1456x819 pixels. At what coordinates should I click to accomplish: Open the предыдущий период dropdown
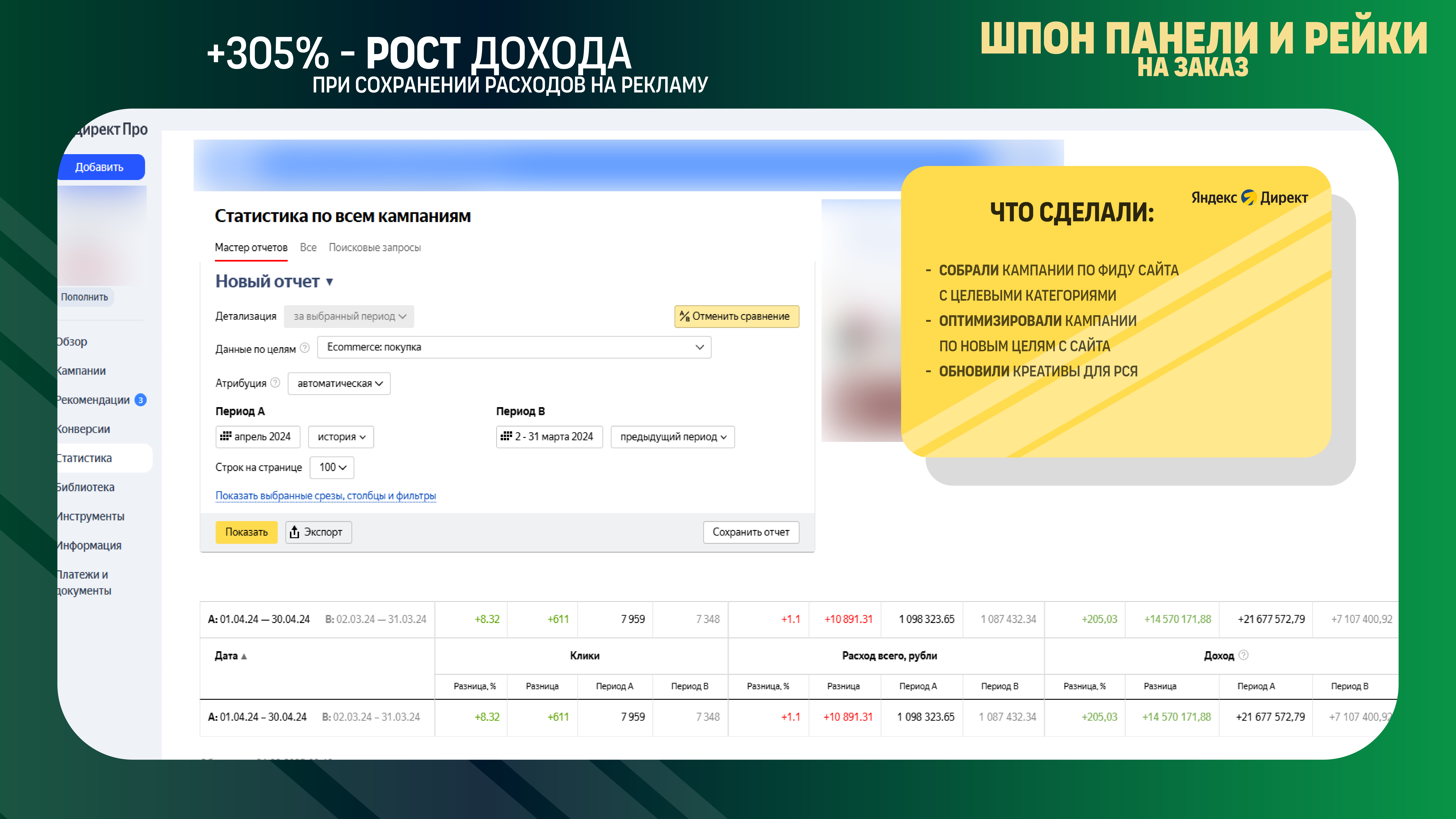tap(673, 437)
